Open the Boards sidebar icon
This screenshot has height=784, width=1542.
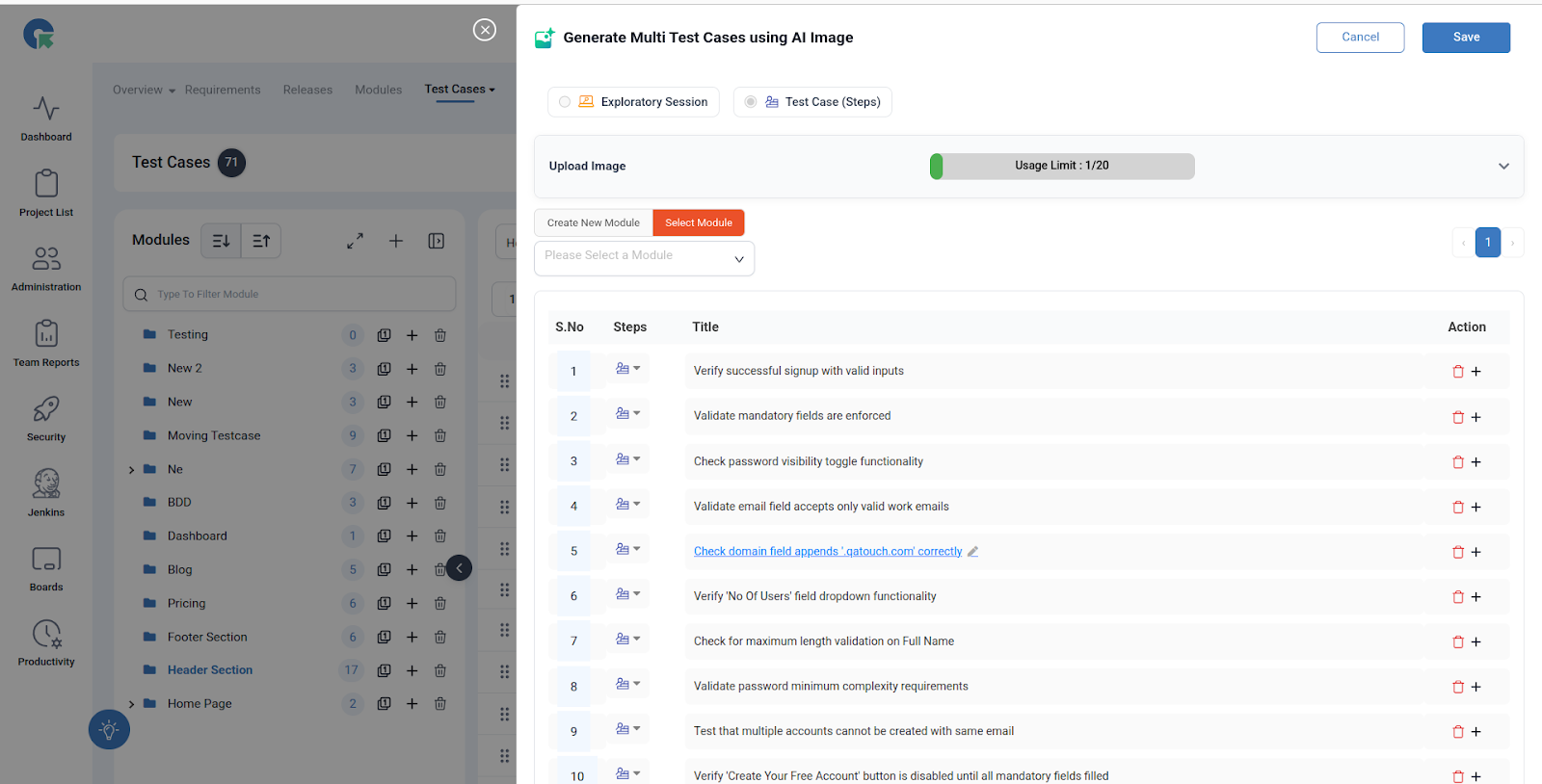[x=46, y=567]
